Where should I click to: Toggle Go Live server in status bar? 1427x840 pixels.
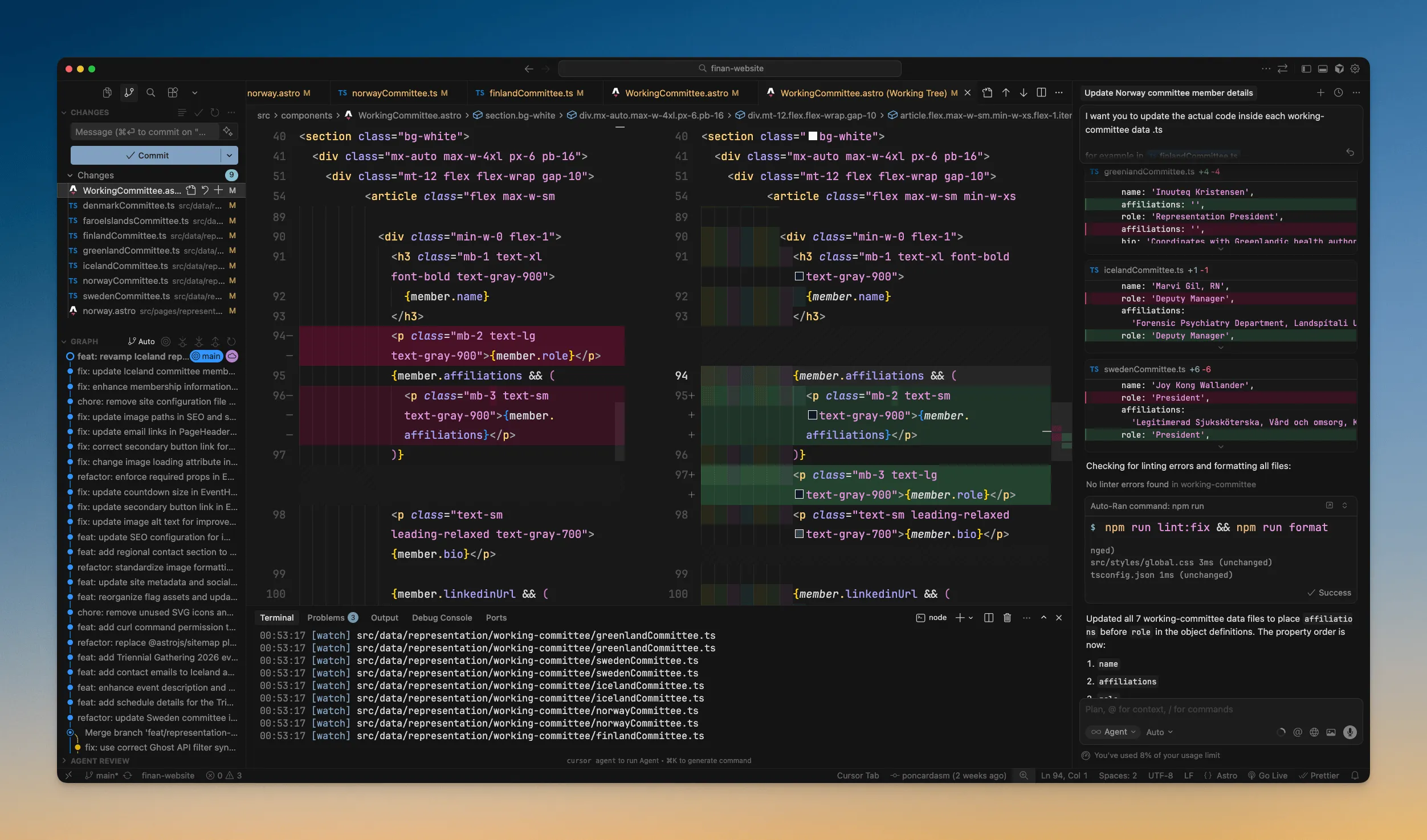pyautogui.click(x=1267, y=776)
